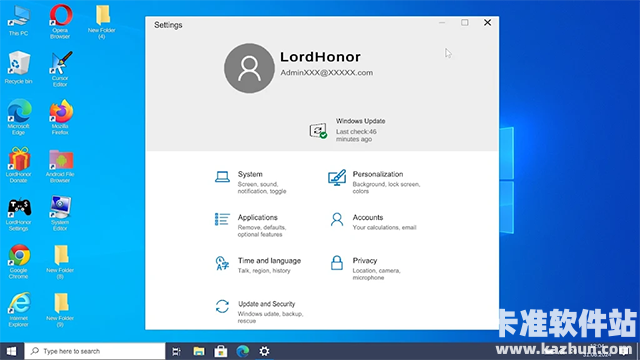This screenshot has width=640, height=360.
Task: Click the Windows Update label
Action: (x=360, y=121)
